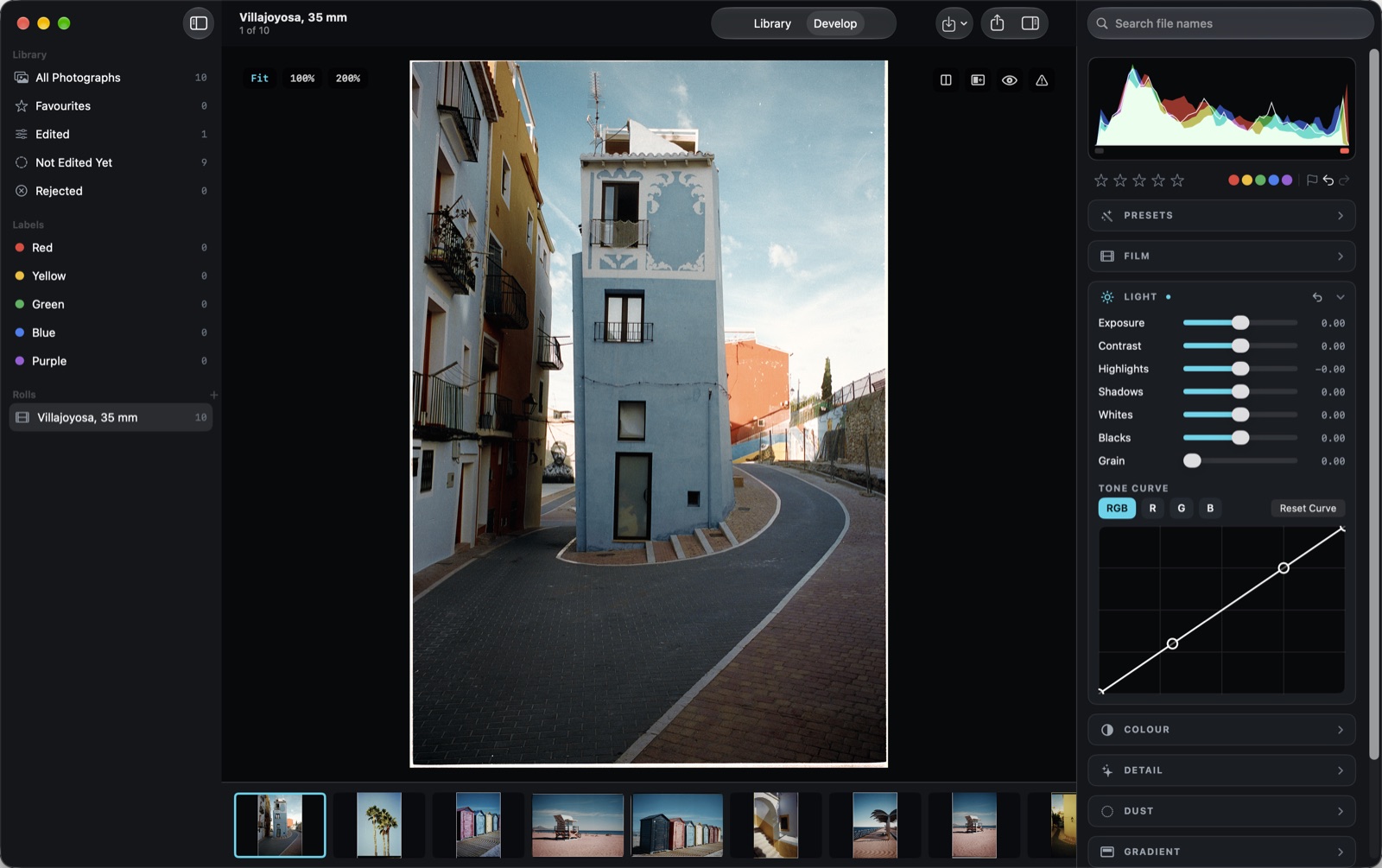Open the share icon in the toolbar
The width and height of the screenshot is (1382, 868).
point(997,23)
